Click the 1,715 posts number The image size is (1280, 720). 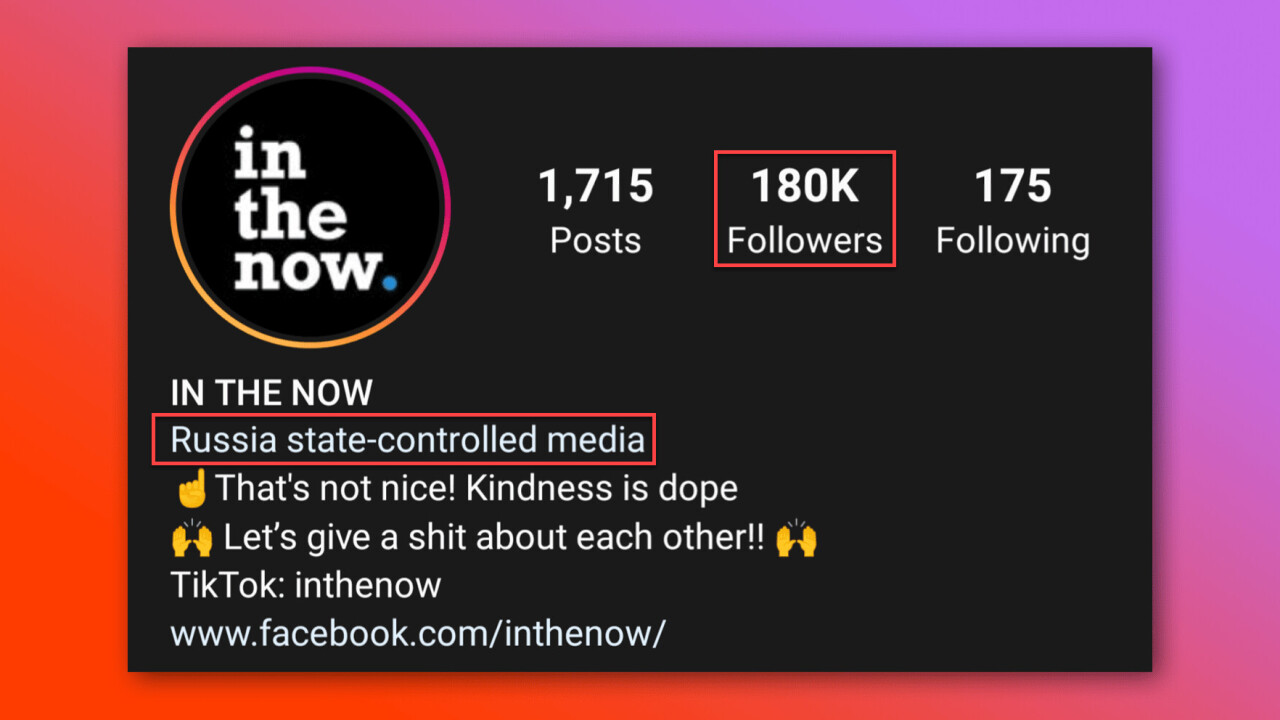click(x=596, y=186)
